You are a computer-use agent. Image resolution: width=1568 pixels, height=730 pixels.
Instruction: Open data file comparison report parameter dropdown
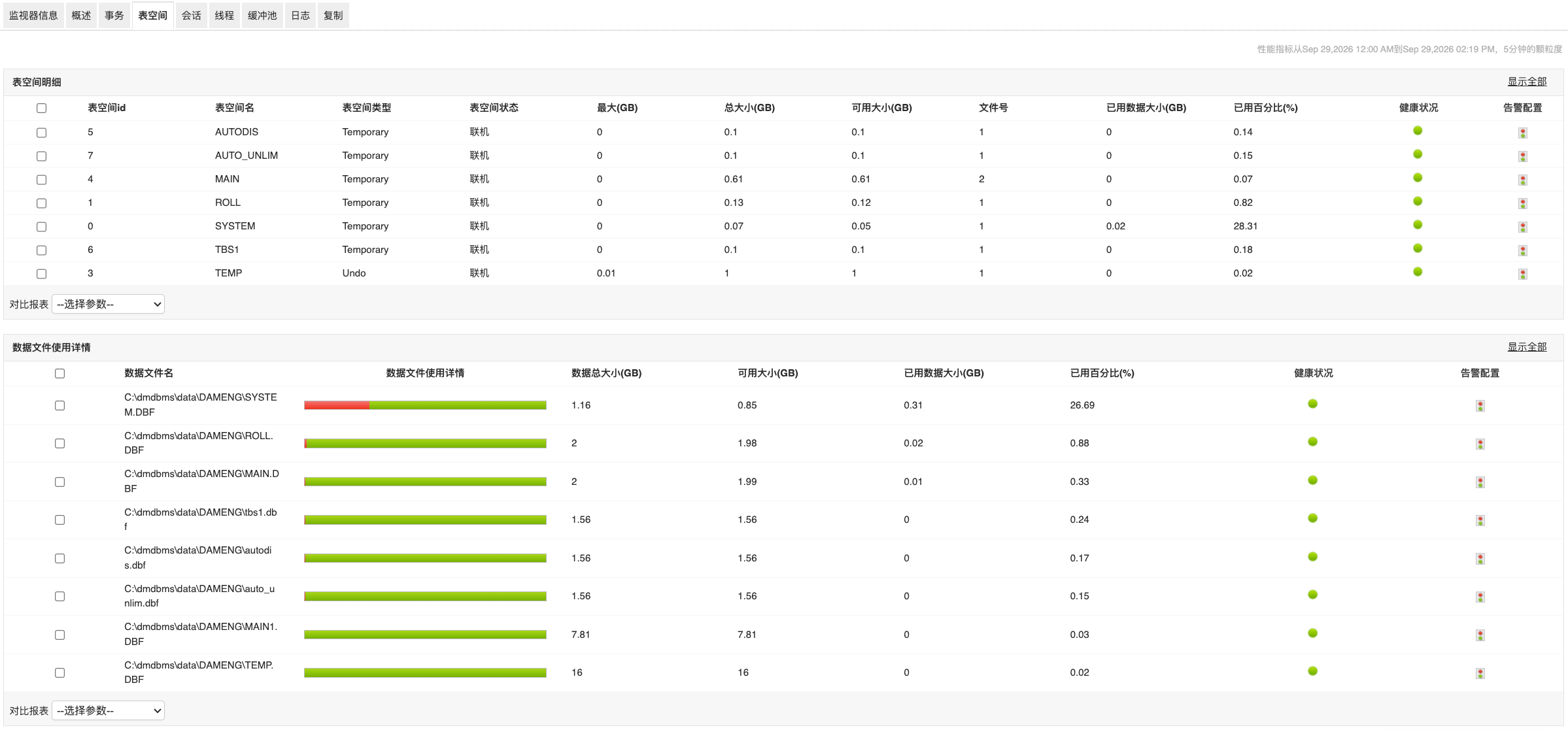tap(108, 710)
